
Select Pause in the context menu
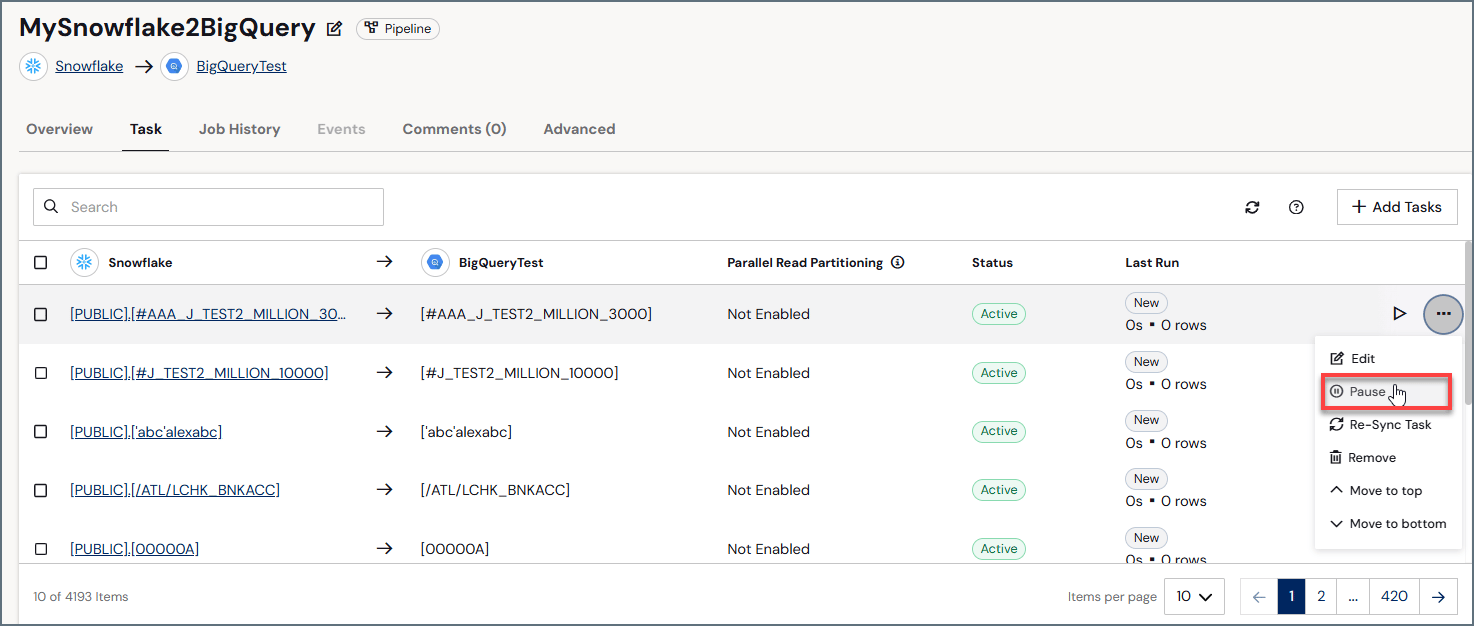pyautogui.click(x=1386, y=391)
